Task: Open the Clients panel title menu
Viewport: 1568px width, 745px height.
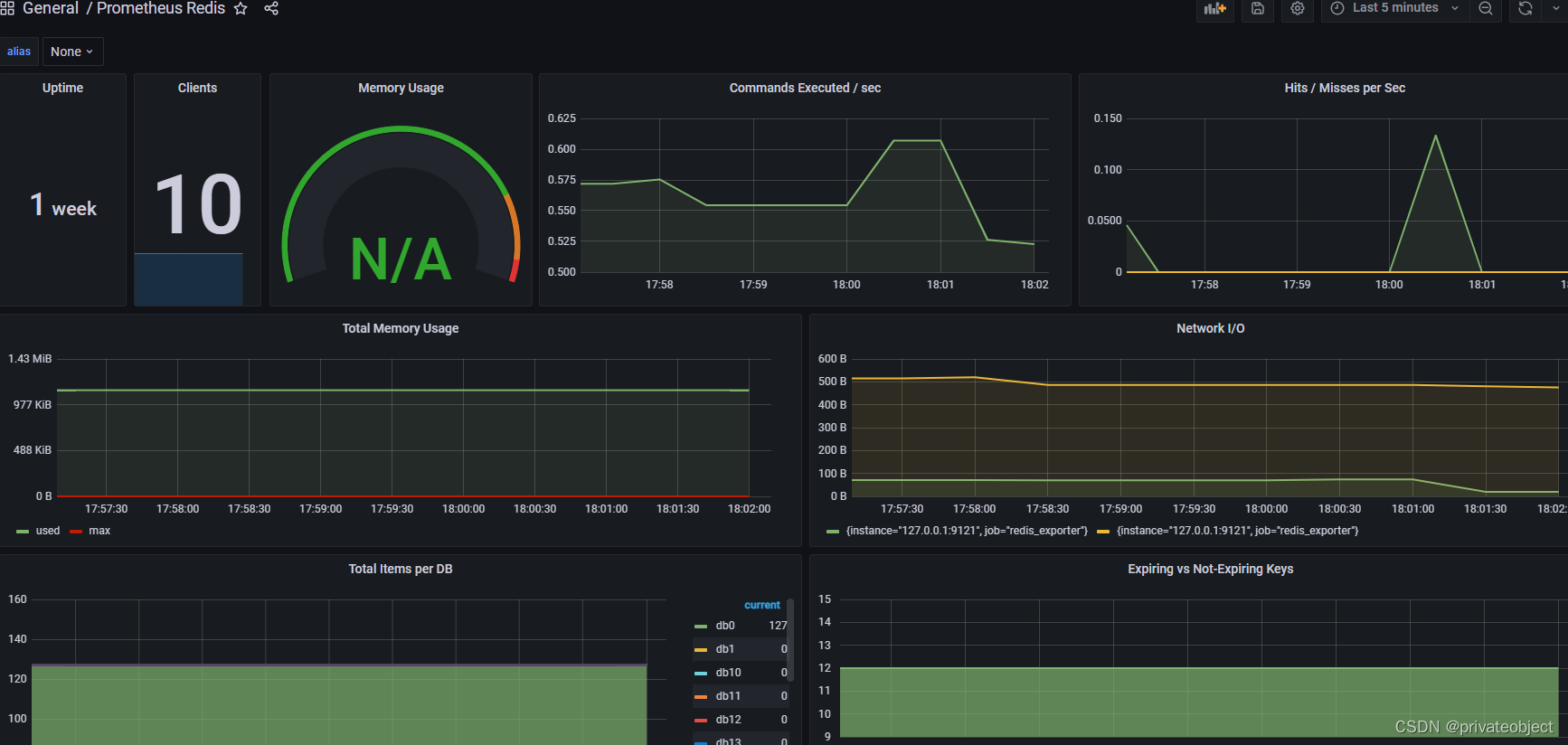Action: (x=197, y=88)
